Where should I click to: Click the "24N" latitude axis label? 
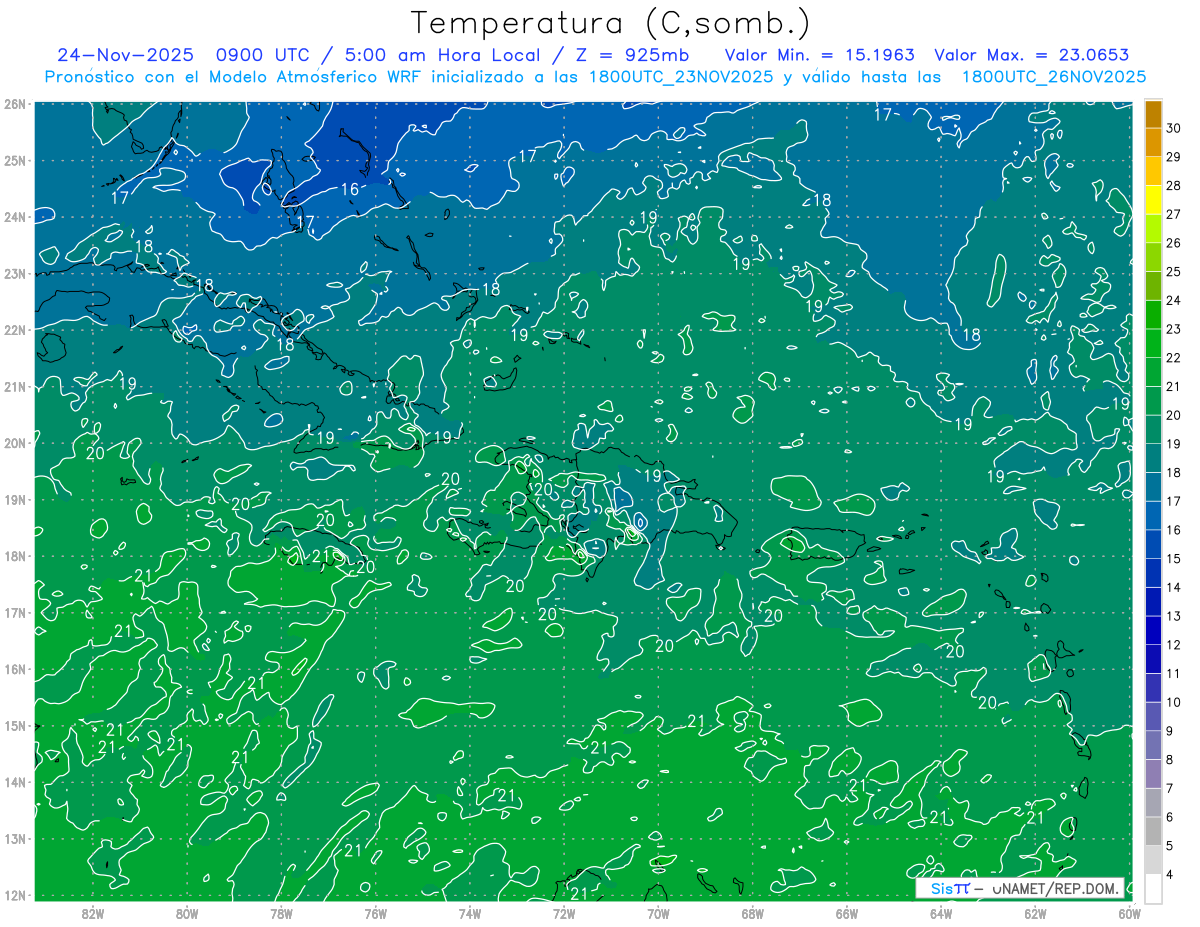(x=14, y=217)
